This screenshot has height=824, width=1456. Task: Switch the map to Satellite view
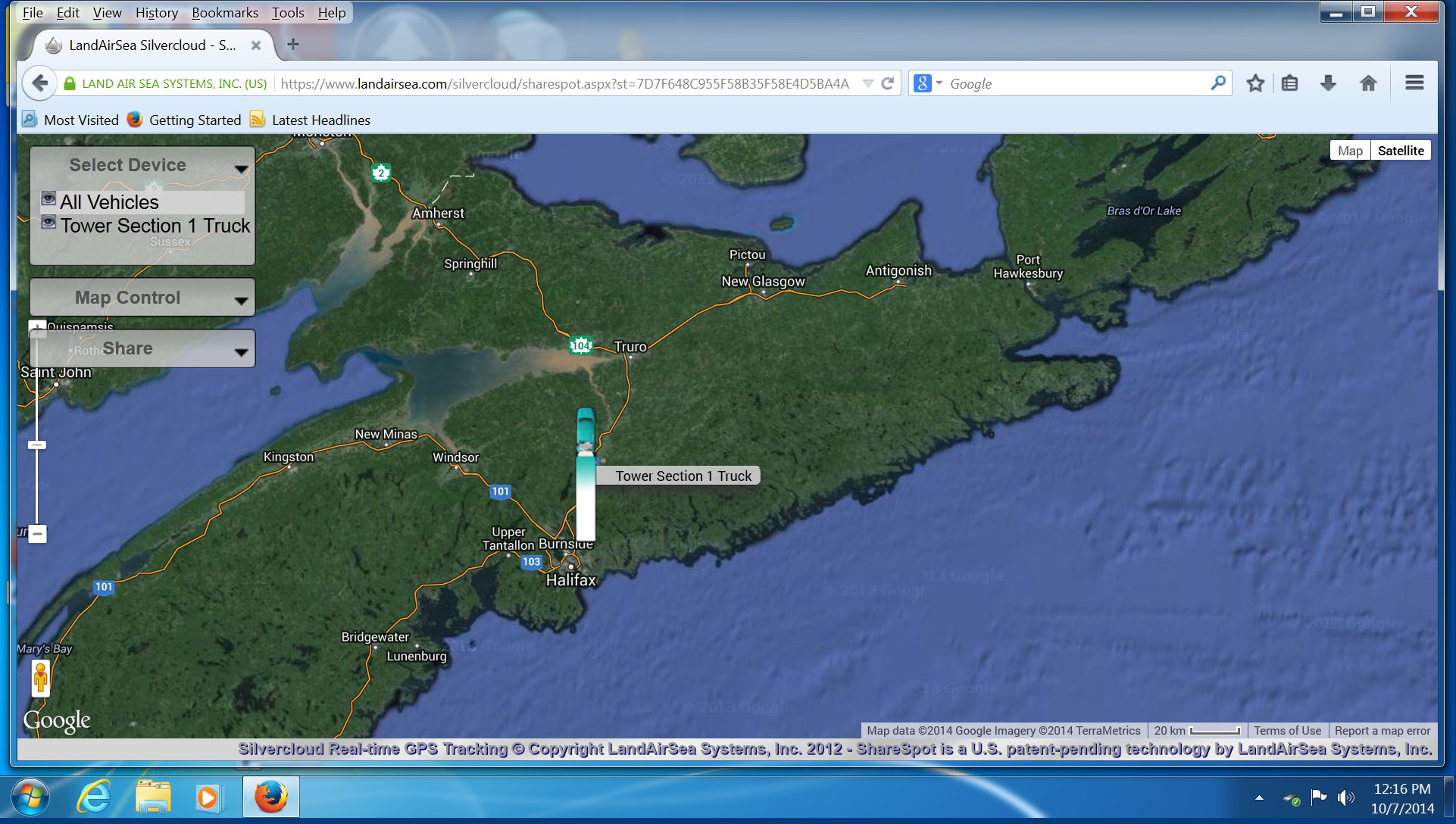pyautogui.click(x=1401, y=150)
